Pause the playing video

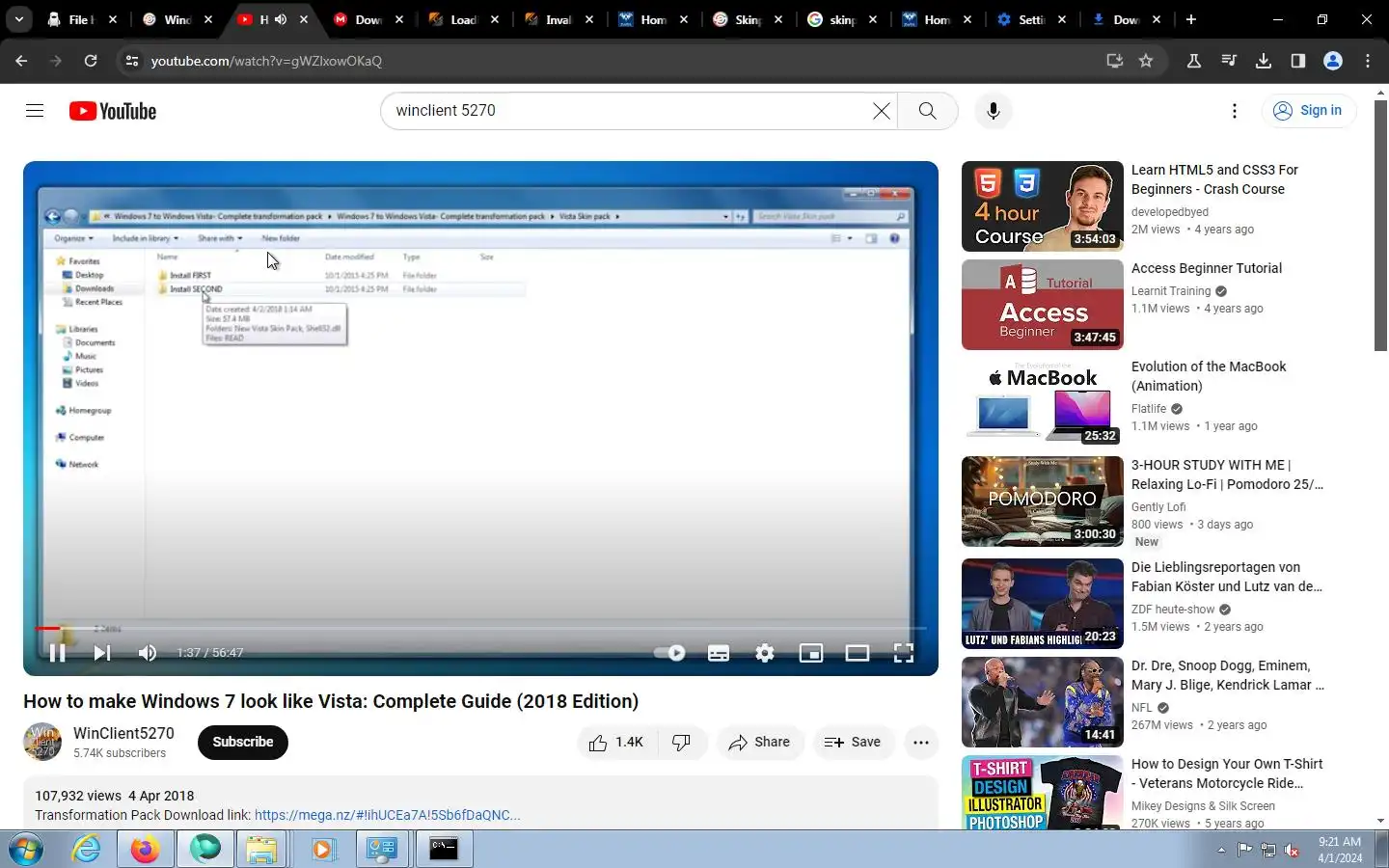57,653
